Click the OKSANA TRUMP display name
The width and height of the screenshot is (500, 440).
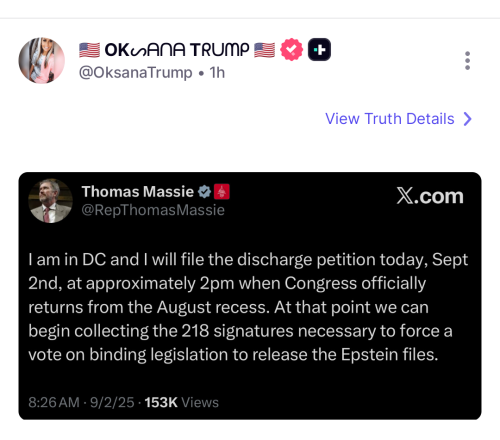pyautogui.click(x=177, y=50)
